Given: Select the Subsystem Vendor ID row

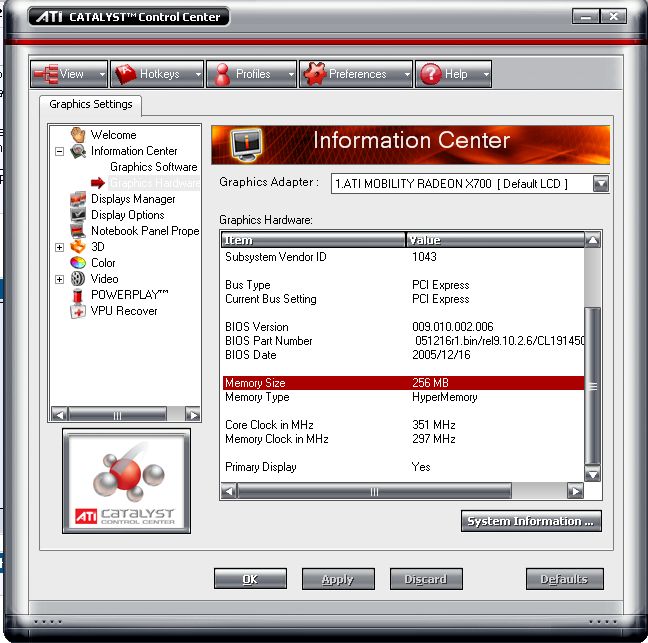Looking at the screenshot, I should click(x=403, y=257).
